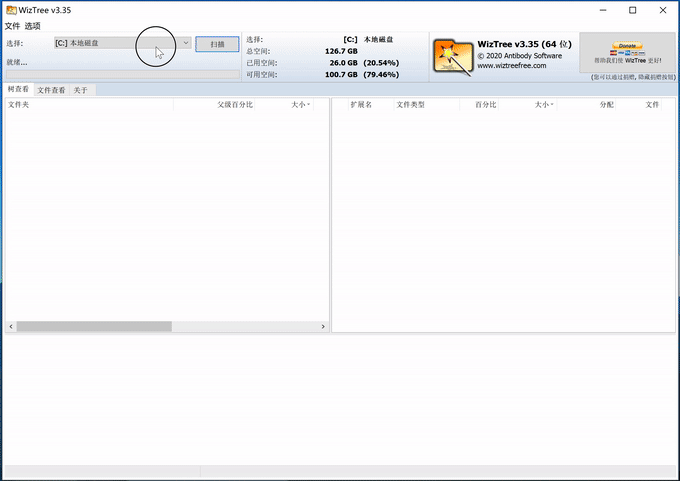Screen dimensions: 680x481
Task: Open the 选项 menu
Action: 33,26
